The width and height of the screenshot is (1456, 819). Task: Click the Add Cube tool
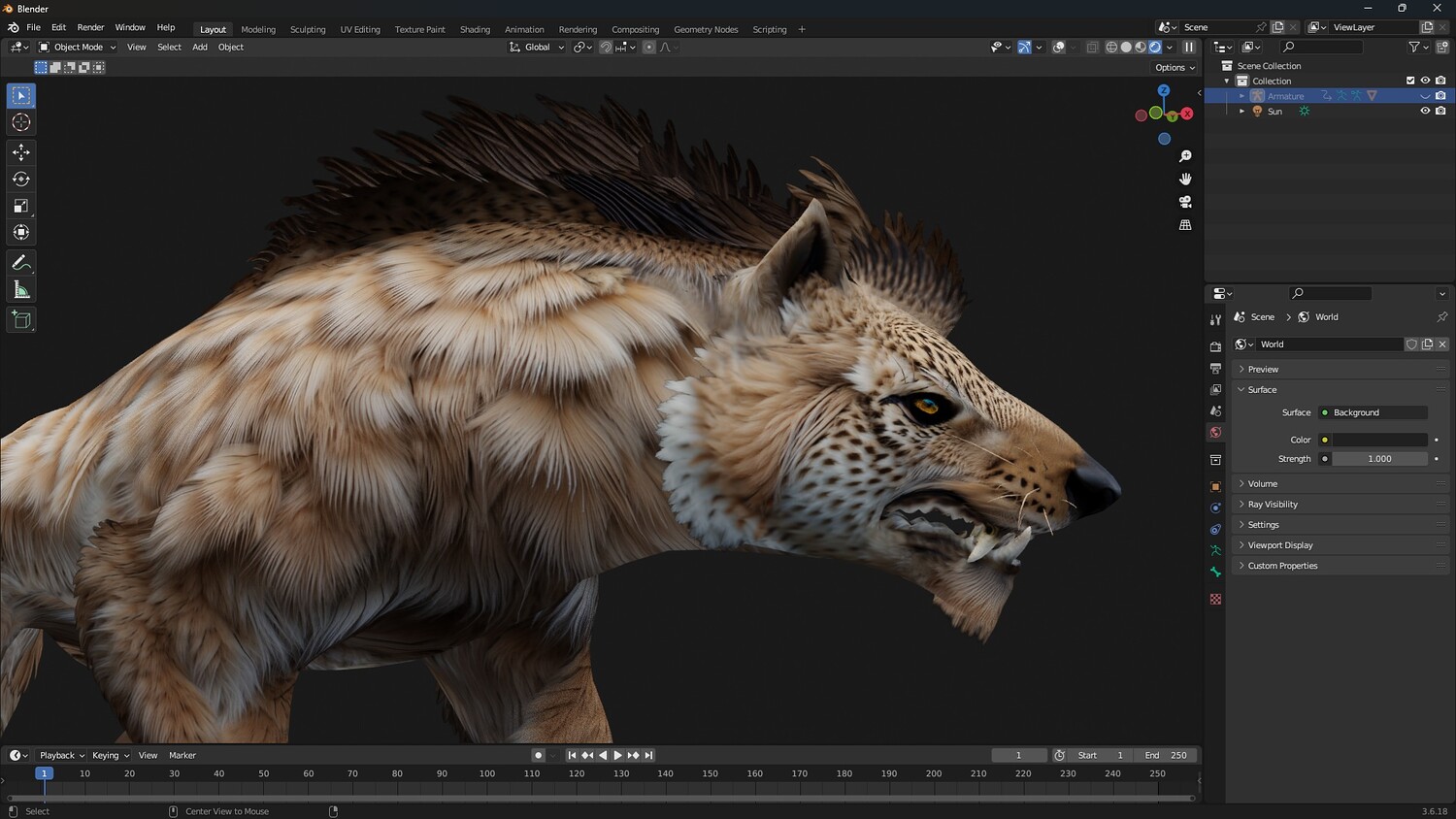(21, 320)
